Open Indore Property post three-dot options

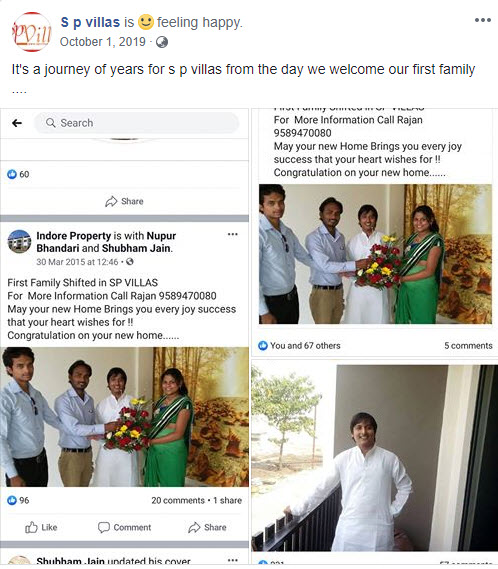pos(233,234)
